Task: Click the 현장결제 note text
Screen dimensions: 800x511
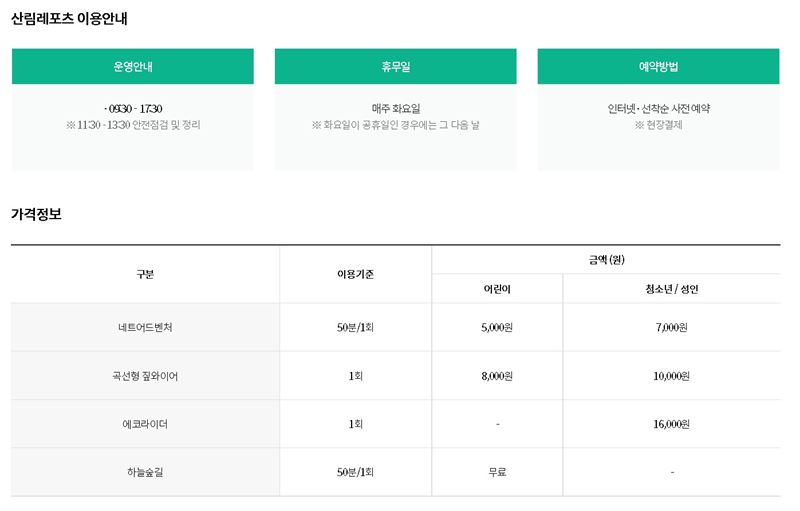Action: [659, 125]
